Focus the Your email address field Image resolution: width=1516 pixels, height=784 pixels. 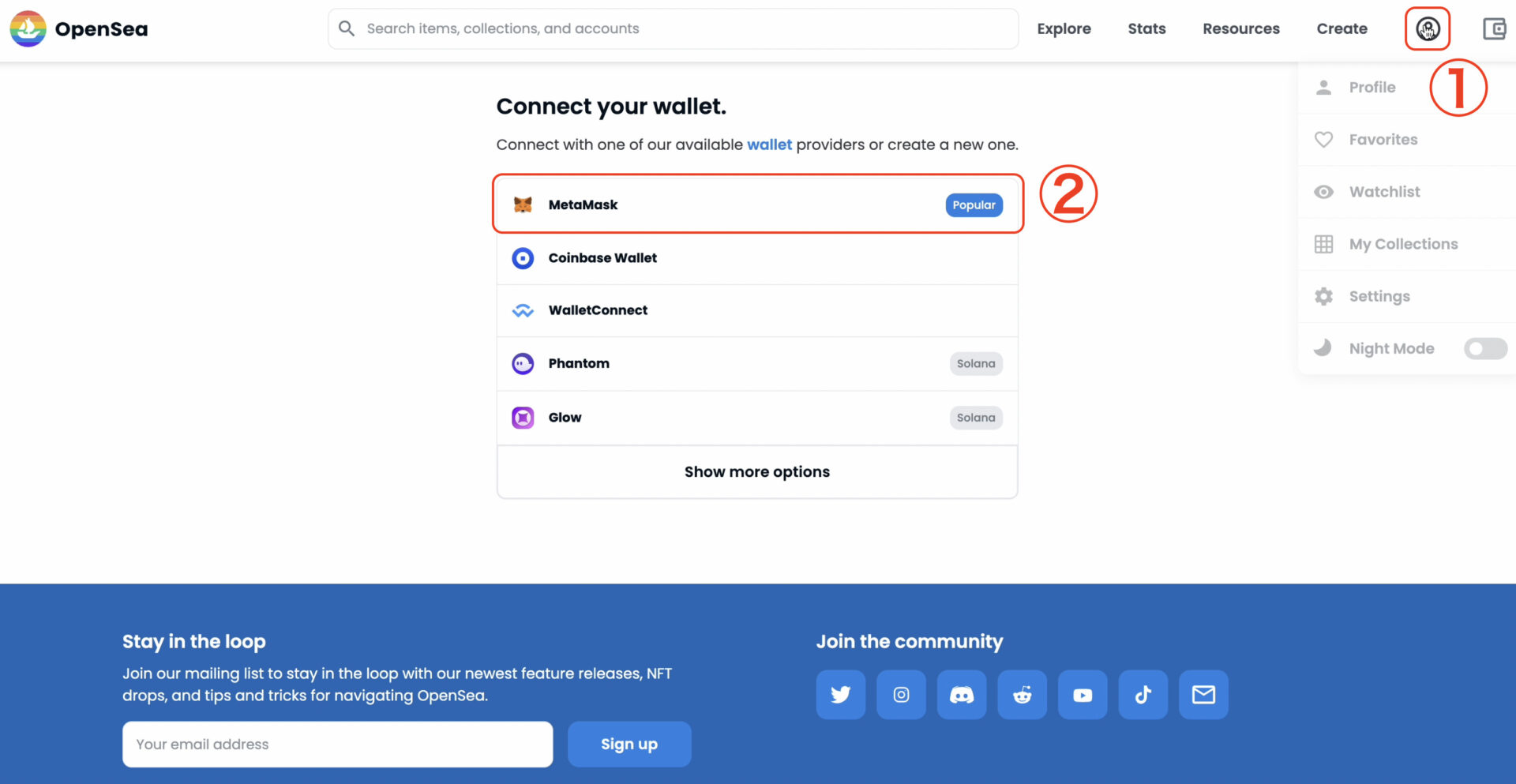pos(338,744)
